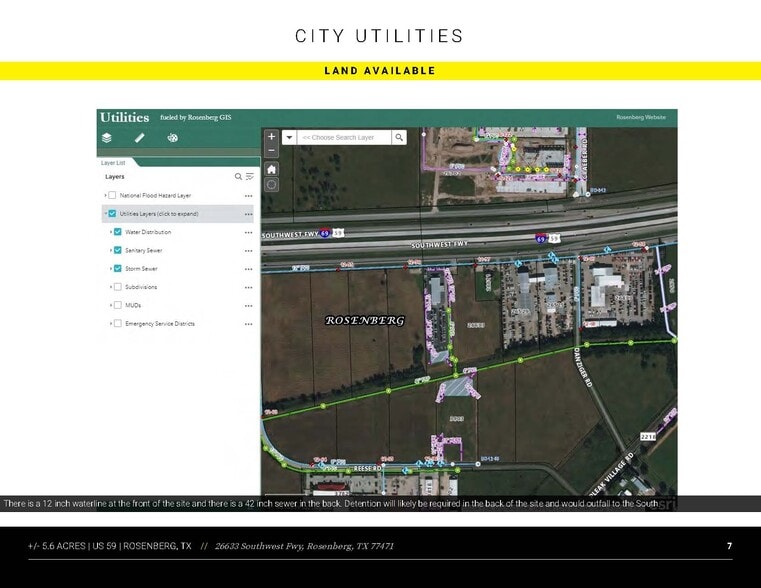Disable the Storm Sewer layer checkbox
The height and width of the screenshot is (588, 761).
pos(118,269)
